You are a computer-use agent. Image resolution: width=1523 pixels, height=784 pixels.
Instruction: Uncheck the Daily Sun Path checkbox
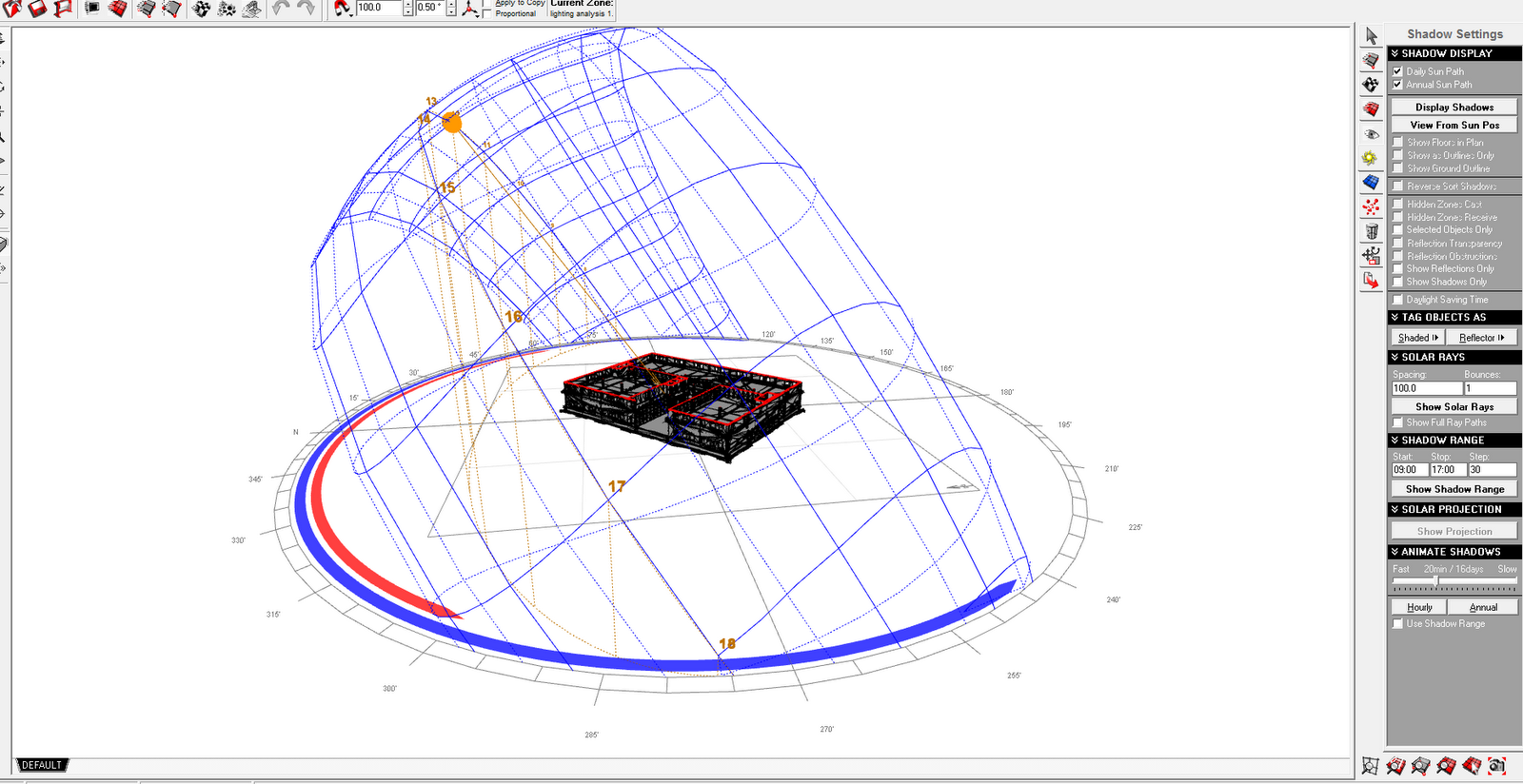click(1397, 71)
